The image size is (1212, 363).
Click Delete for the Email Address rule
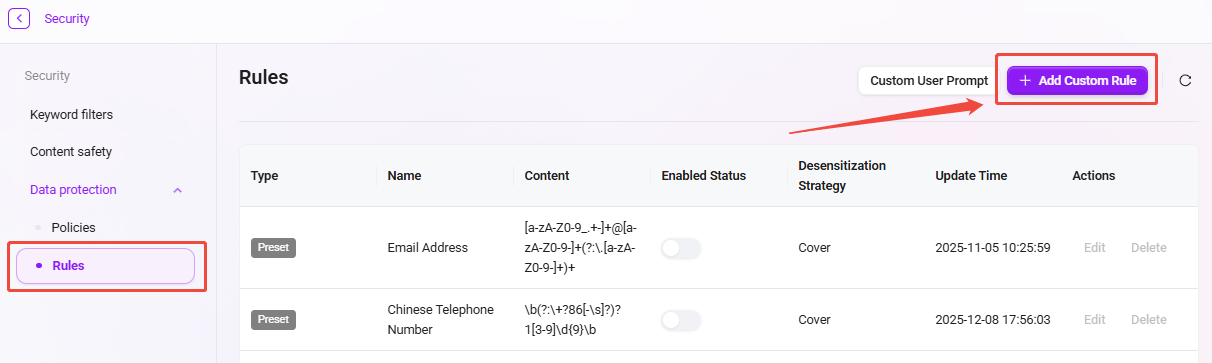[1149, 248]
